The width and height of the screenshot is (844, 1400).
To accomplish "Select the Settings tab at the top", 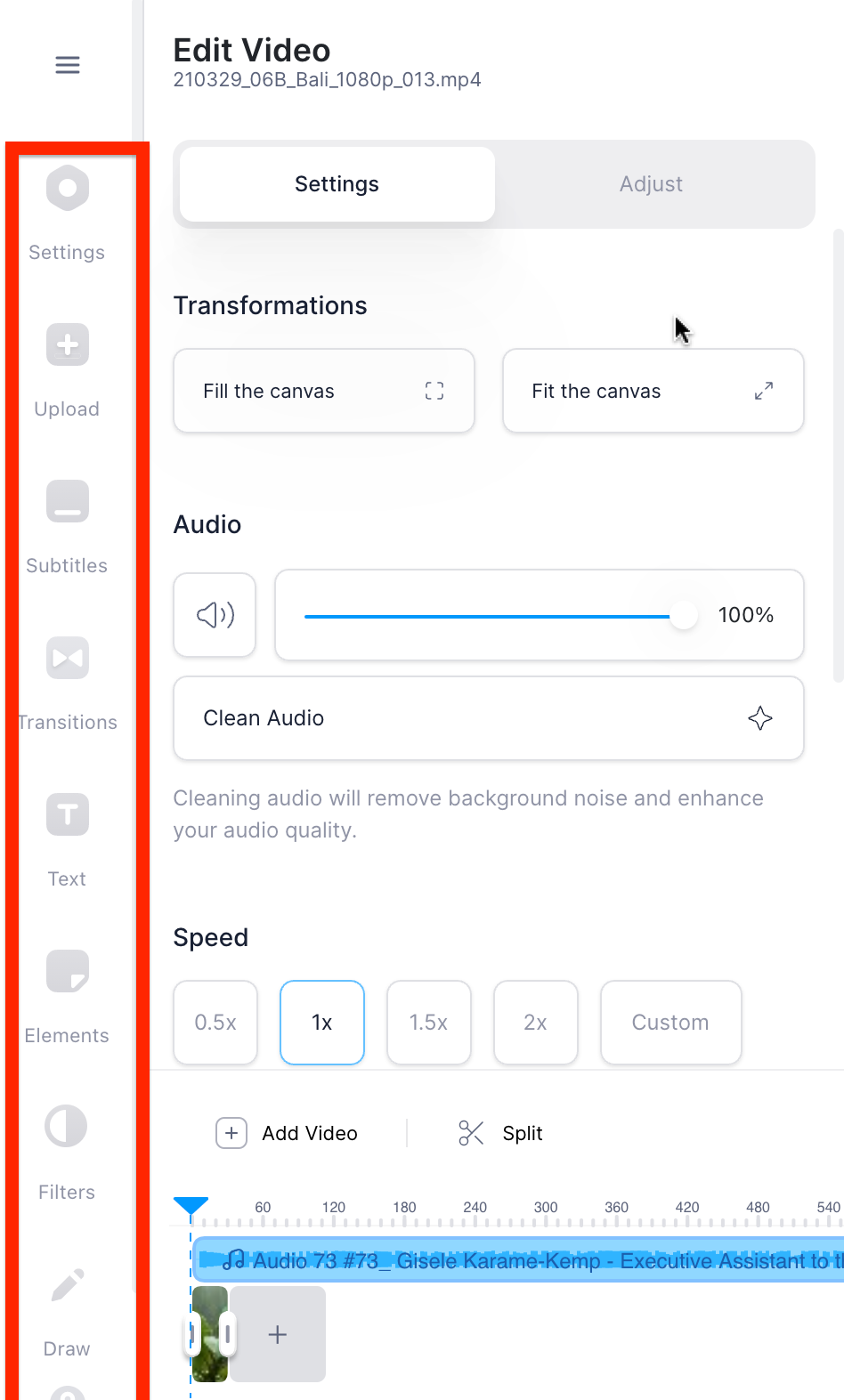I will click(337, 184).
